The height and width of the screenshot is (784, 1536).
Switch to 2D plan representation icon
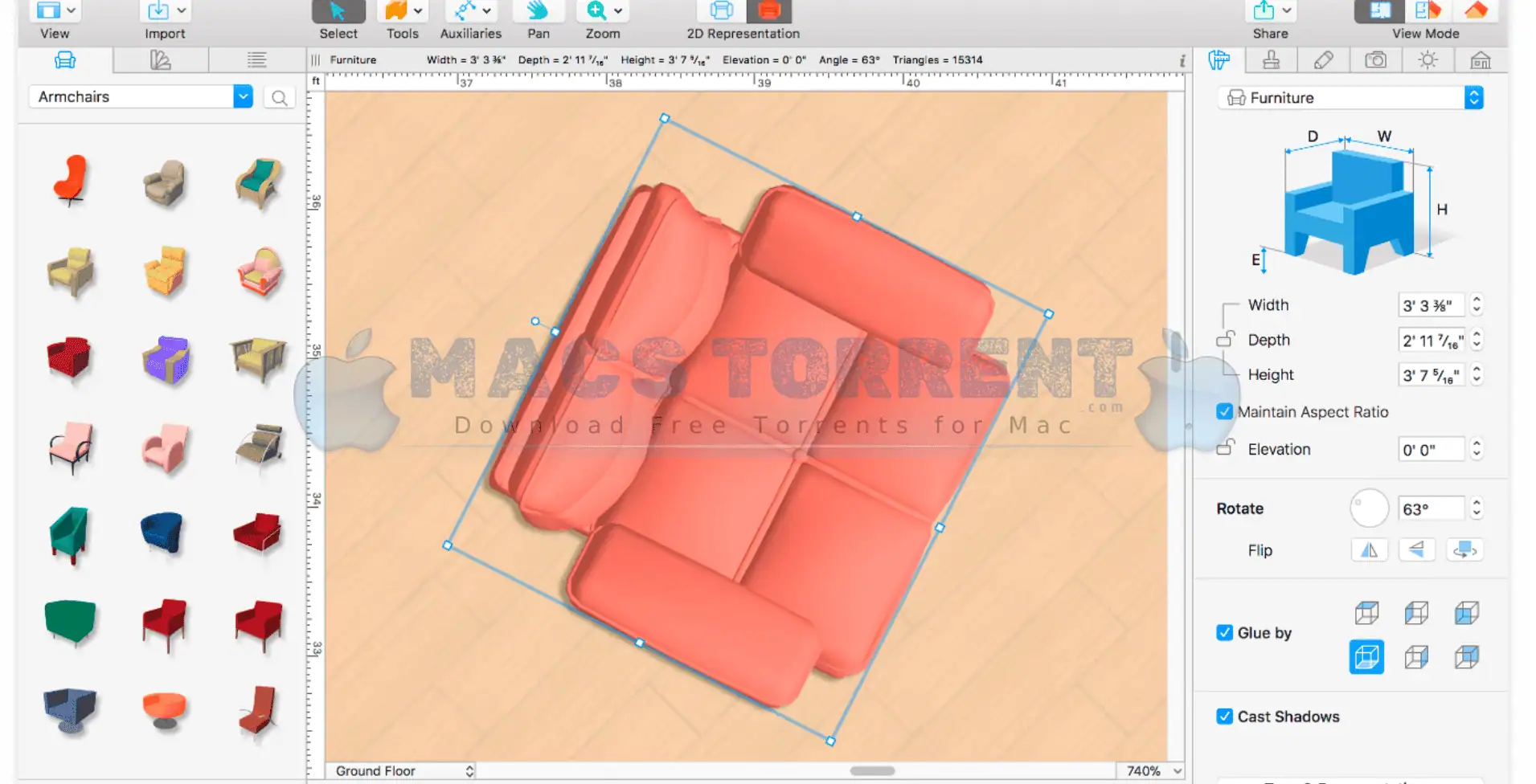pyautogui.click(x=721, y=11)
